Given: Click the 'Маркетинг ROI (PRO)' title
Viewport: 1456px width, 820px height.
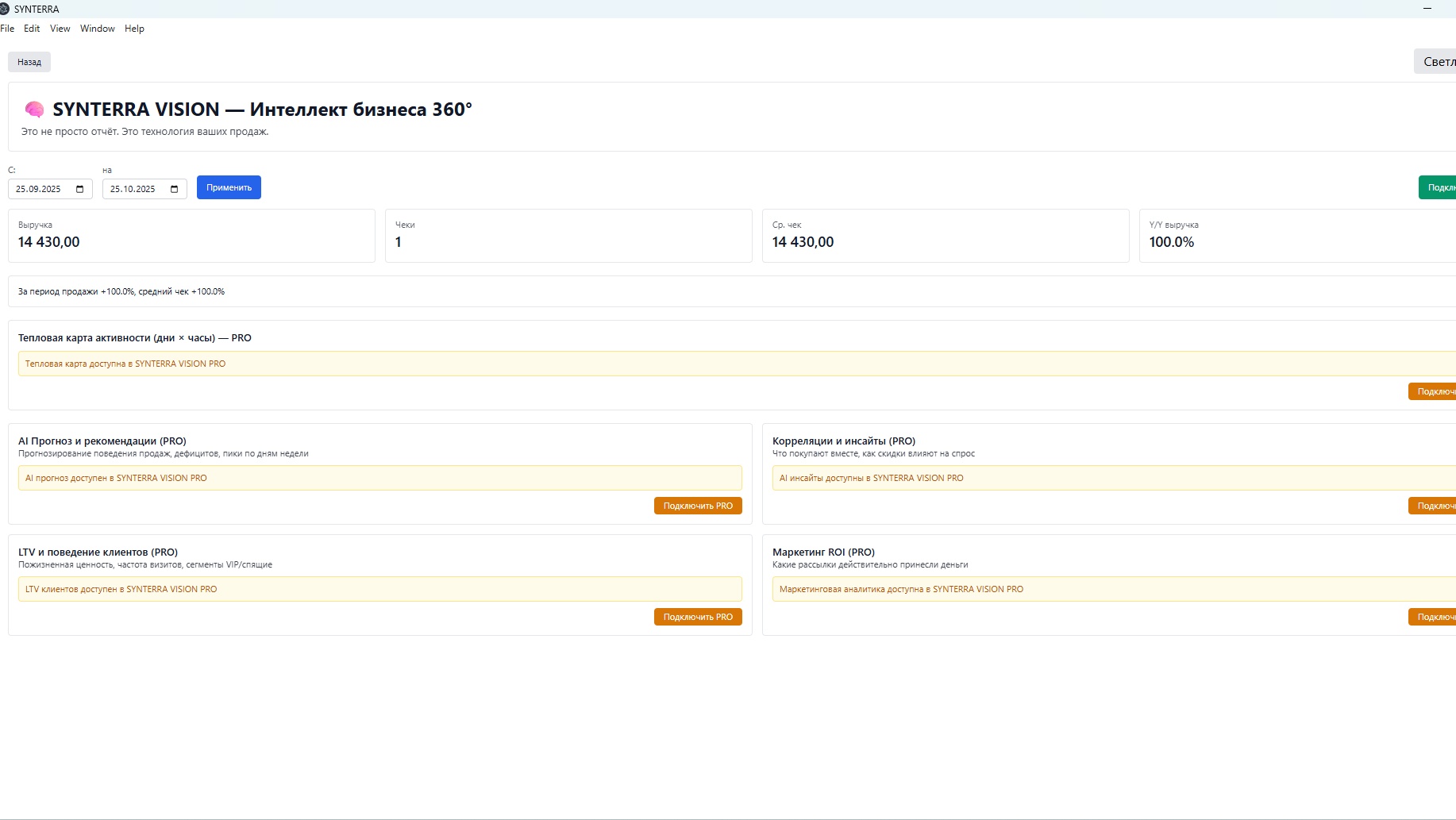Looking at the screenshot, I should point(823,552).
